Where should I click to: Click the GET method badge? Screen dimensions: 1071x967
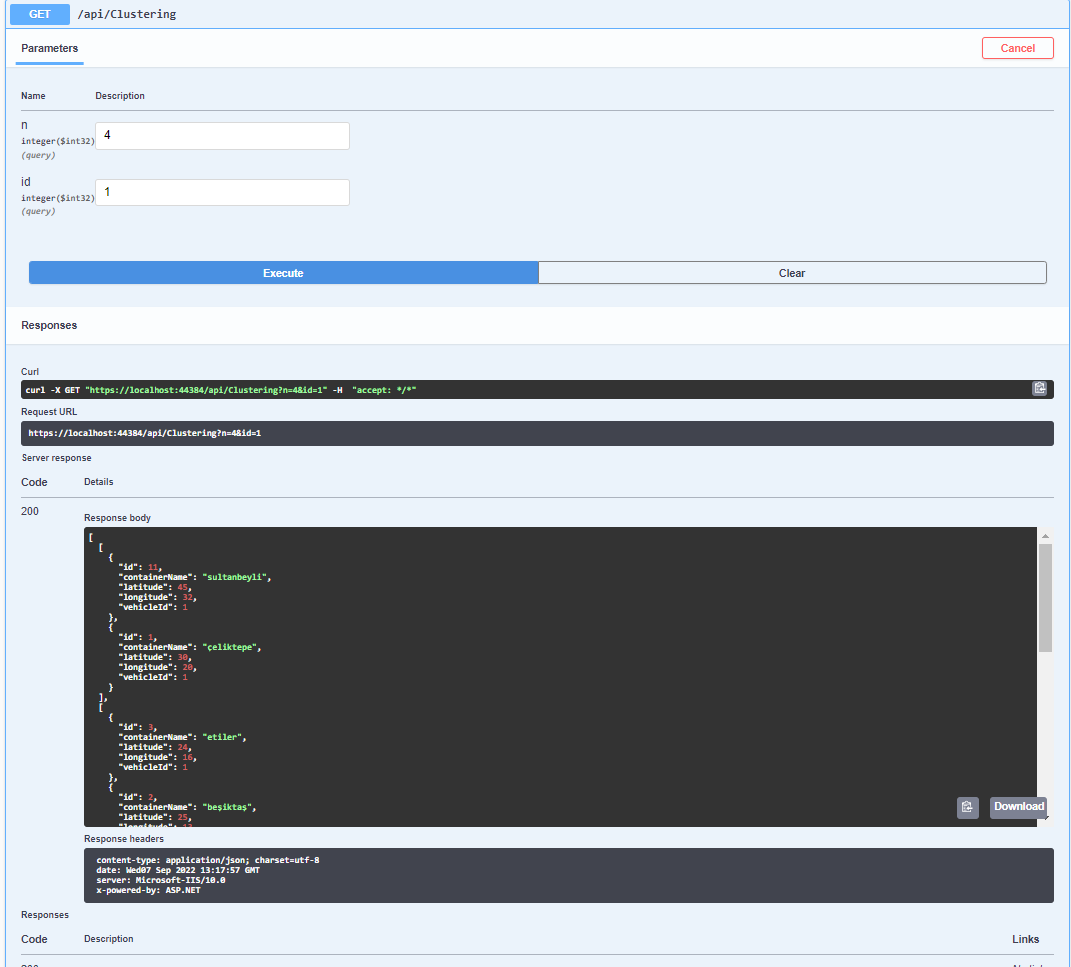pyautogui.click(x=39, y=14)
